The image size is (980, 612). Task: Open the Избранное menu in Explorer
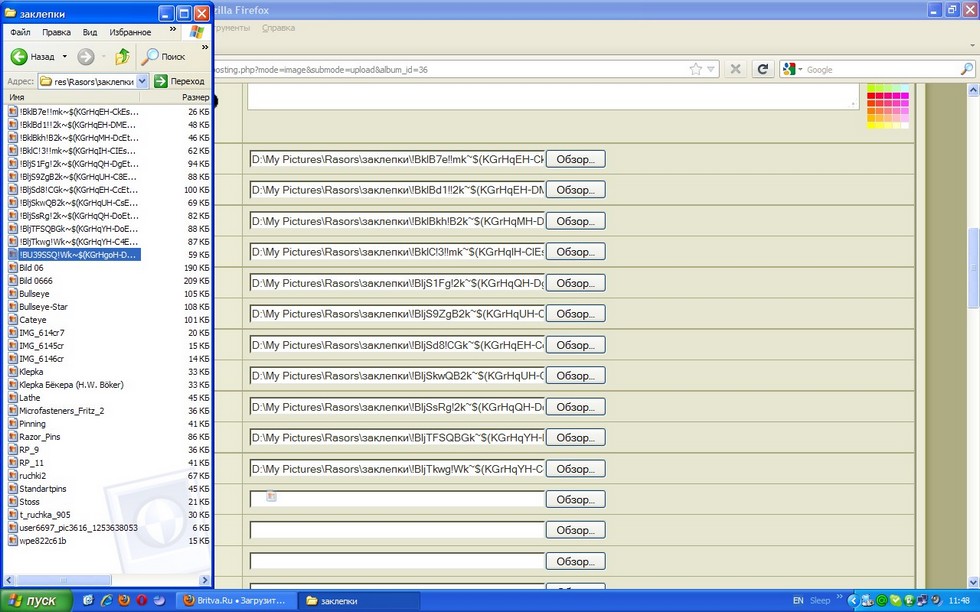[130, 32]
